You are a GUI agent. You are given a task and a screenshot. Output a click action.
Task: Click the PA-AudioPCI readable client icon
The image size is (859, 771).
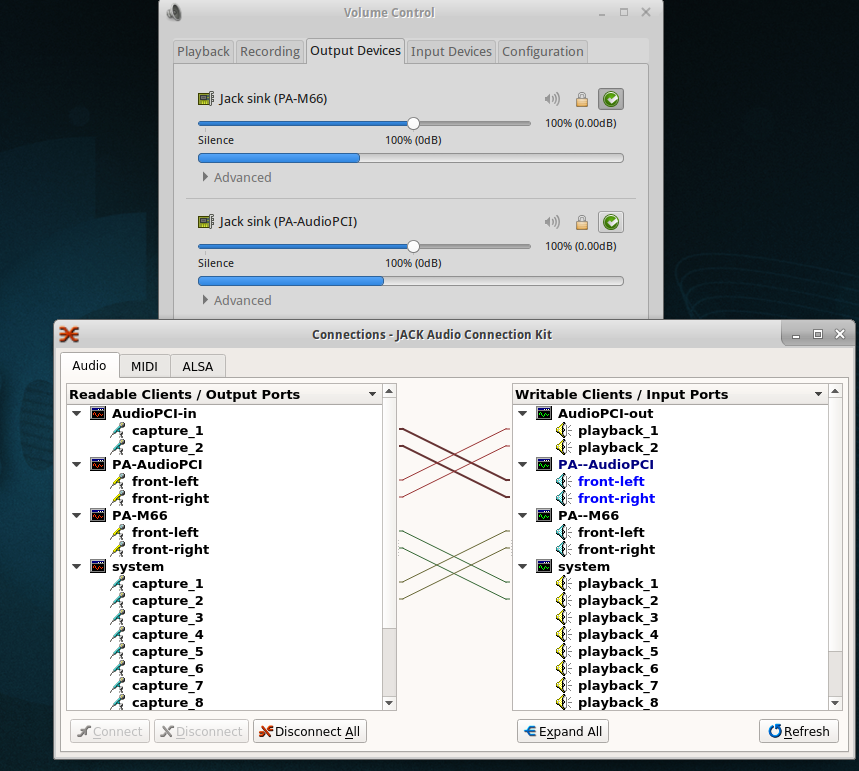(98, 465)
